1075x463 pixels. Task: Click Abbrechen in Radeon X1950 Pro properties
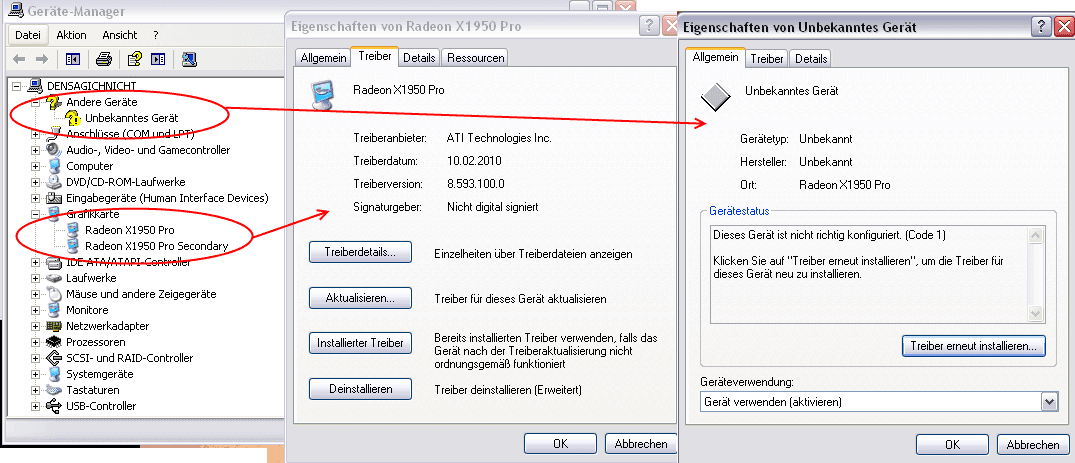coord(641,443)
